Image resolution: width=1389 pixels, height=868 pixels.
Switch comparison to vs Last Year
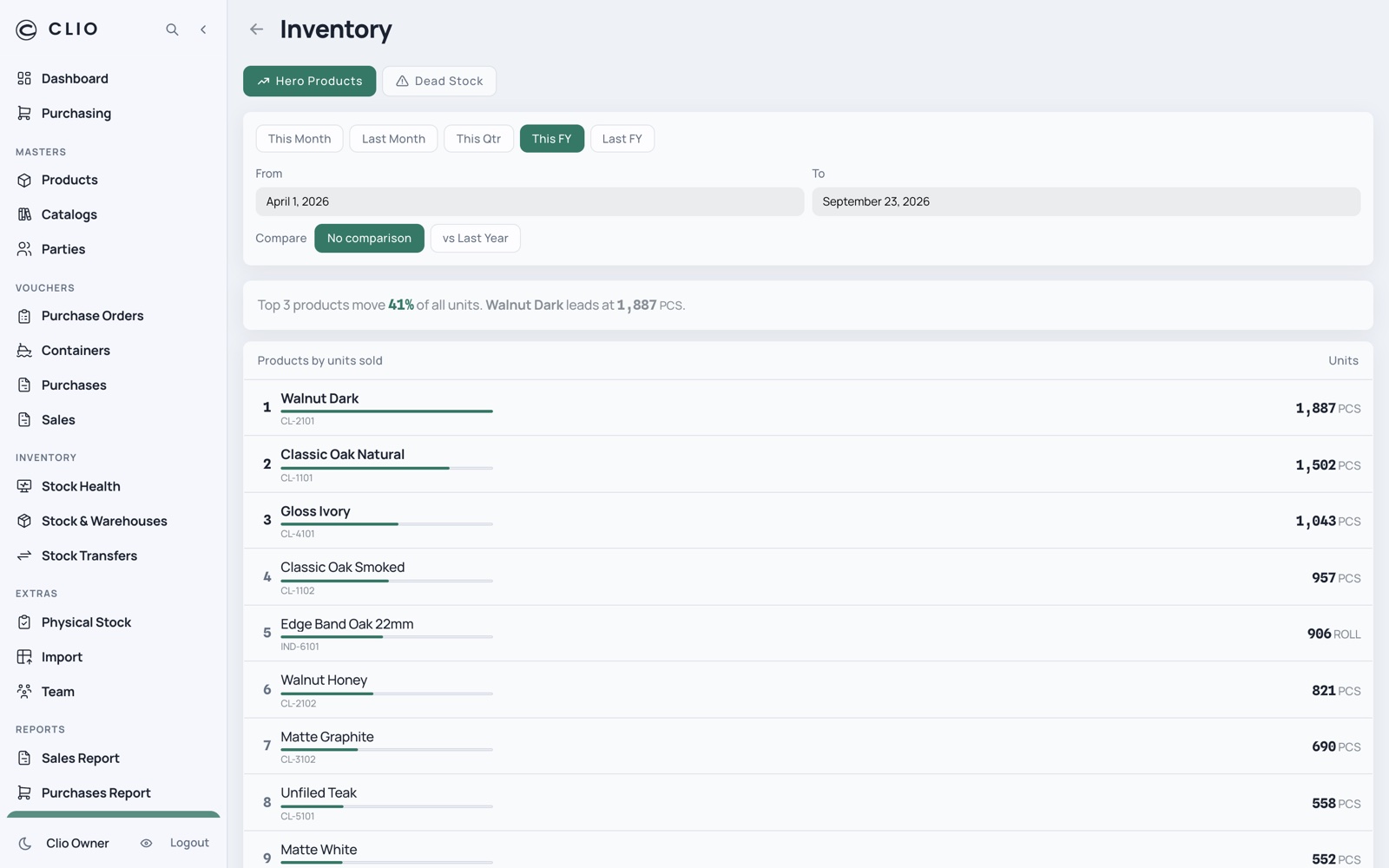tap(475, 239)
